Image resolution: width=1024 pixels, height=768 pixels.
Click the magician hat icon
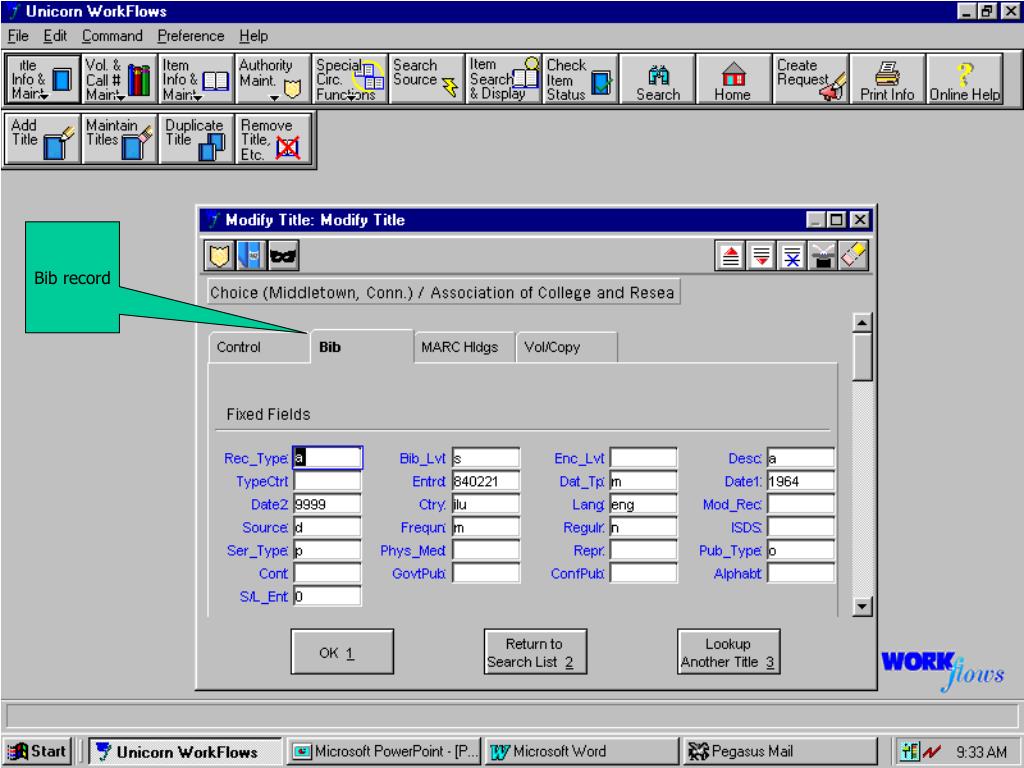[823, 255]
